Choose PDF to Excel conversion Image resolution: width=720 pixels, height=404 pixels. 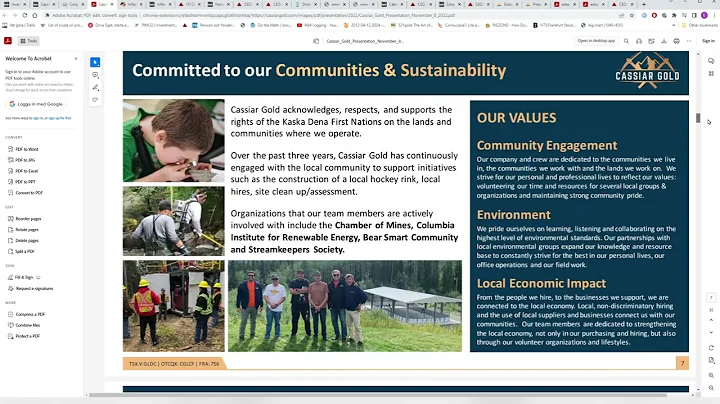coord(23,171)
